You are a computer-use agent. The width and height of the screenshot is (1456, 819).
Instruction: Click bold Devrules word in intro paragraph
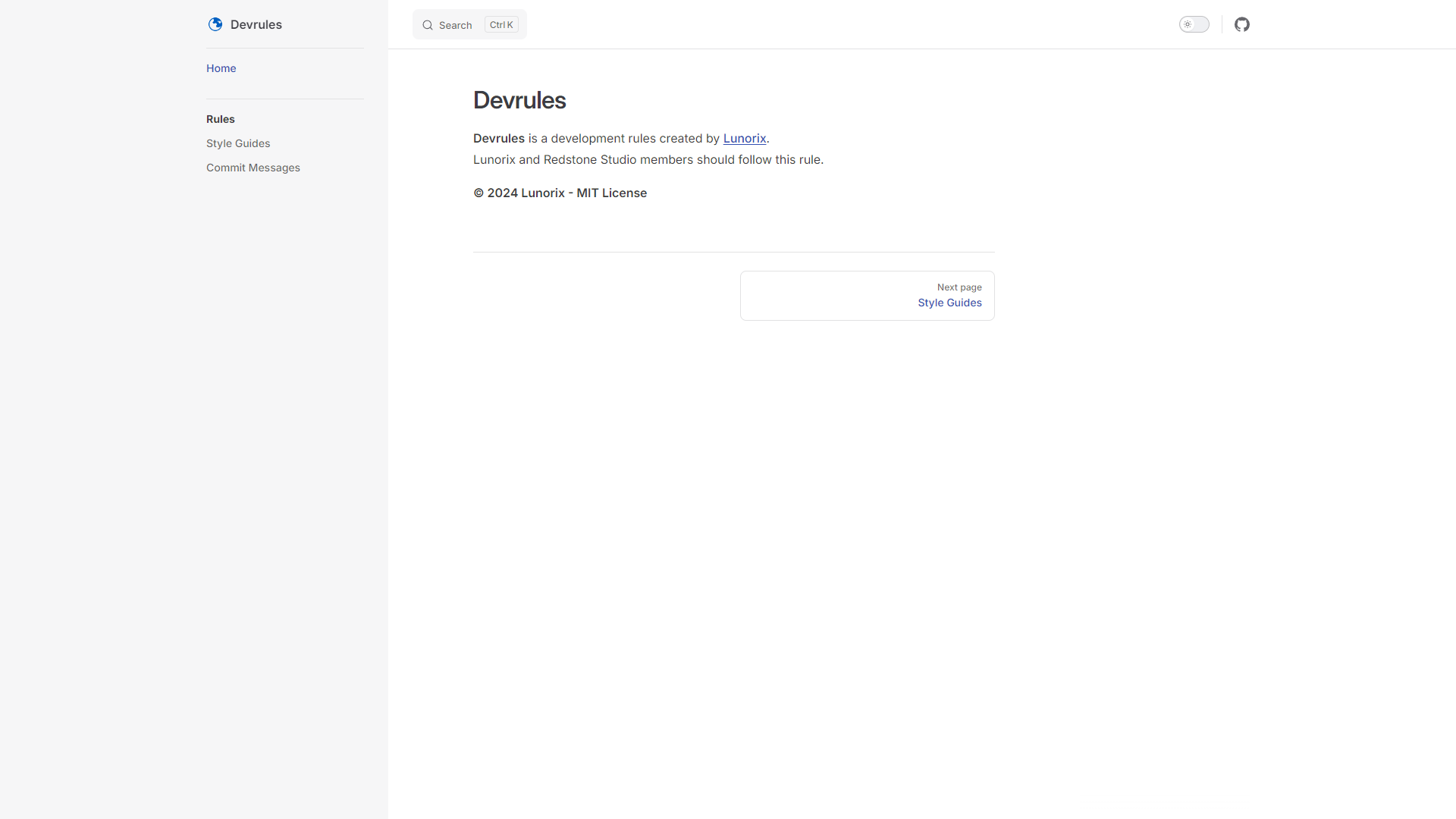pyautogui.click(x=499, y=138)
